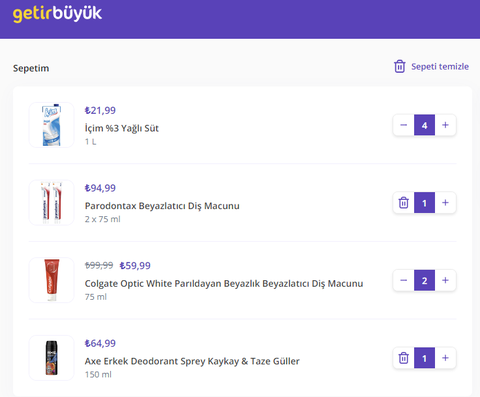
Task: Click the Sepeti temizle link
Action: (x=440, y=66)
